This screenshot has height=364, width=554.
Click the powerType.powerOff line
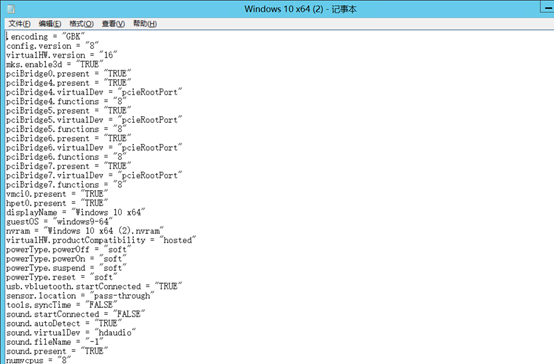tap(69, 249)
